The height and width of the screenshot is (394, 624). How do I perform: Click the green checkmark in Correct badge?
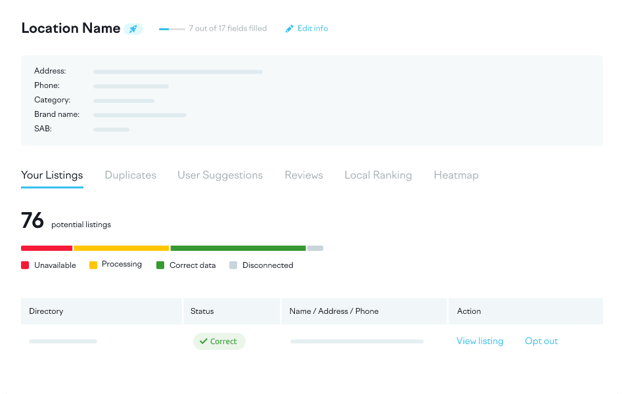pos(203,341)
